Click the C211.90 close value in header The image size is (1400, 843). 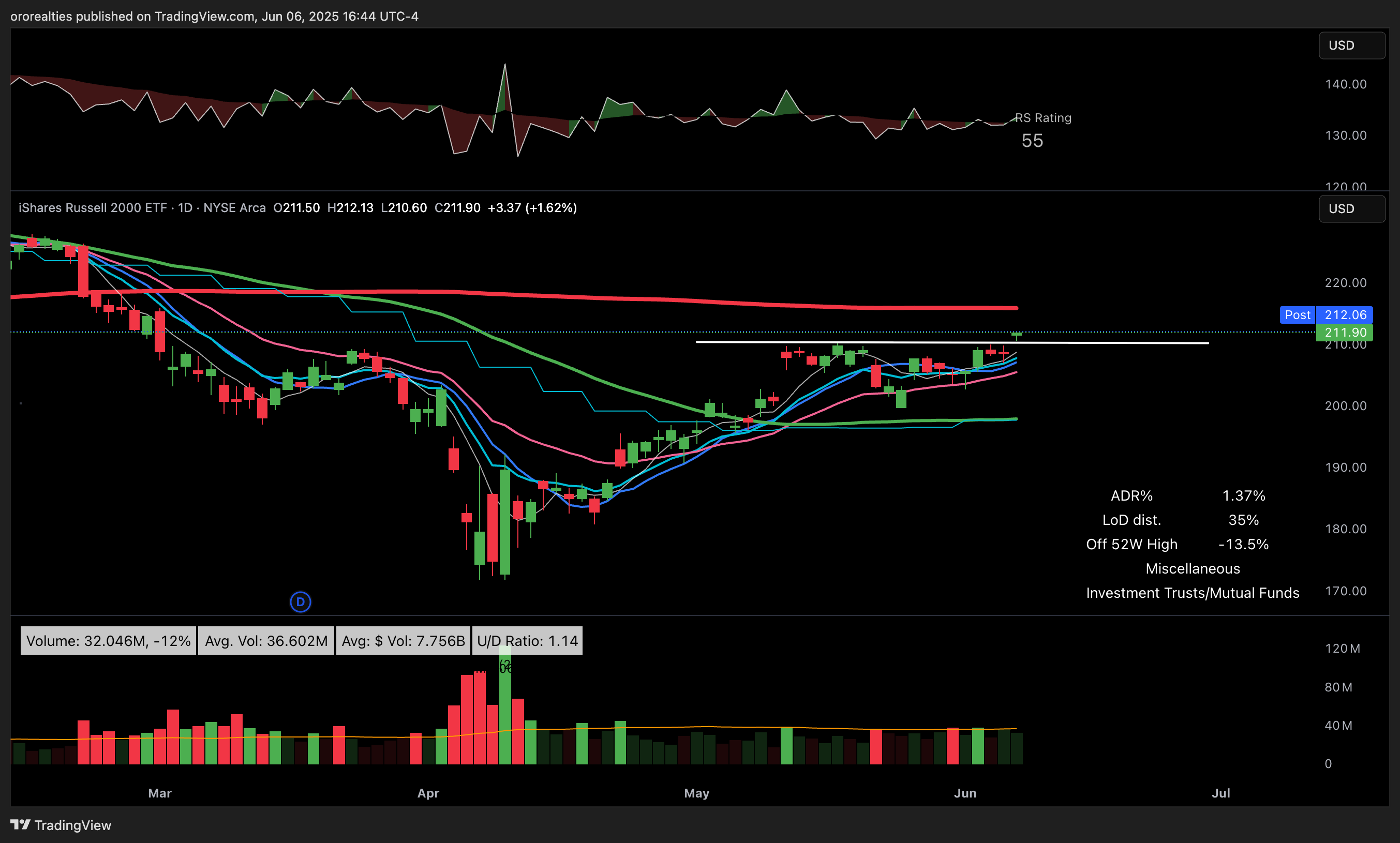click(457, 208)
